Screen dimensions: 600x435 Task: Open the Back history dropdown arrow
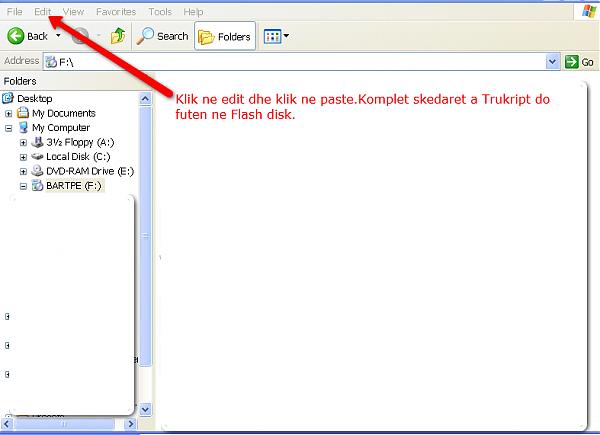pos(58,36)
